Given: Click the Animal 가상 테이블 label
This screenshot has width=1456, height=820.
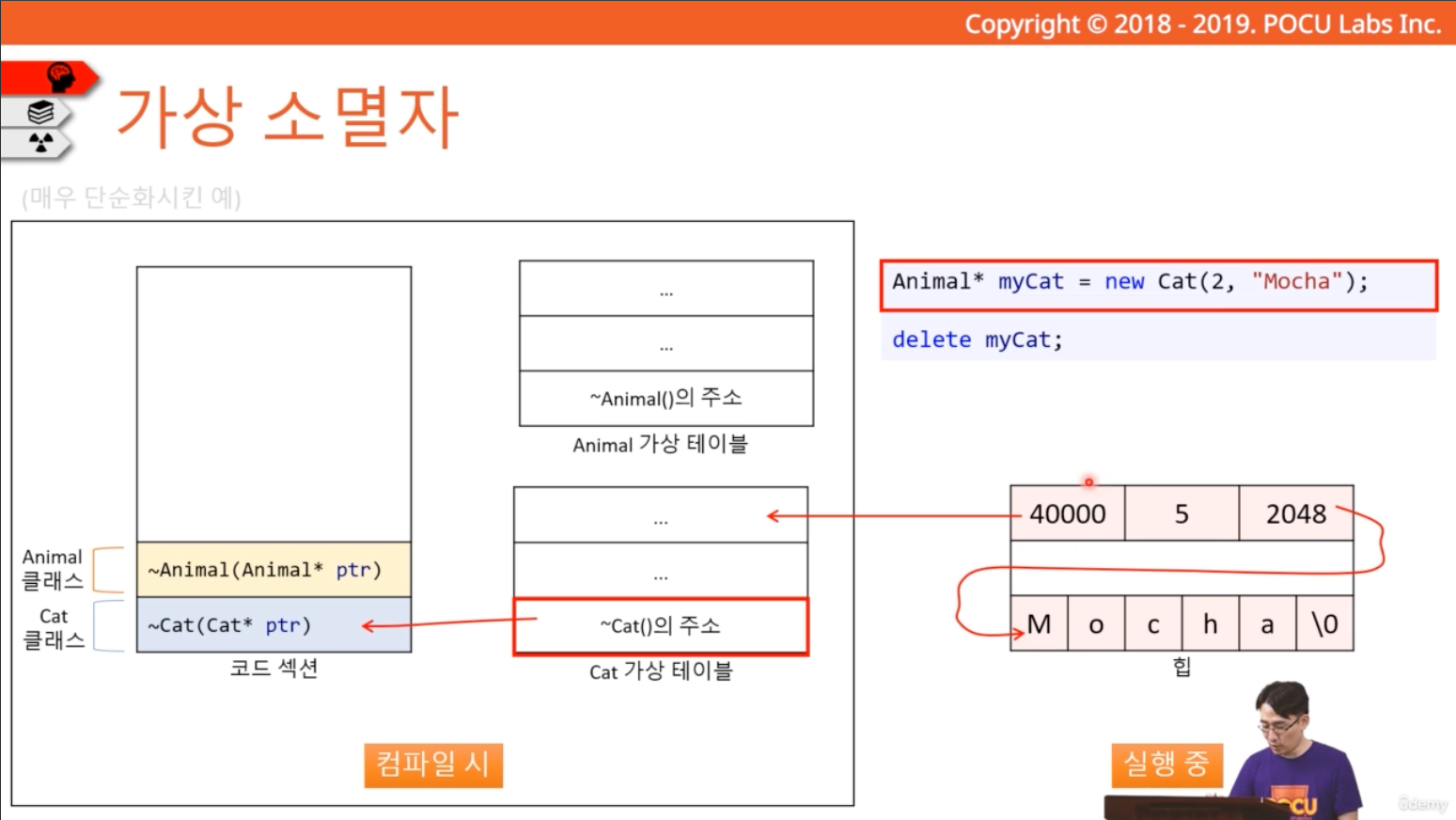Looking at the screenshot, I should pos(660,445).
